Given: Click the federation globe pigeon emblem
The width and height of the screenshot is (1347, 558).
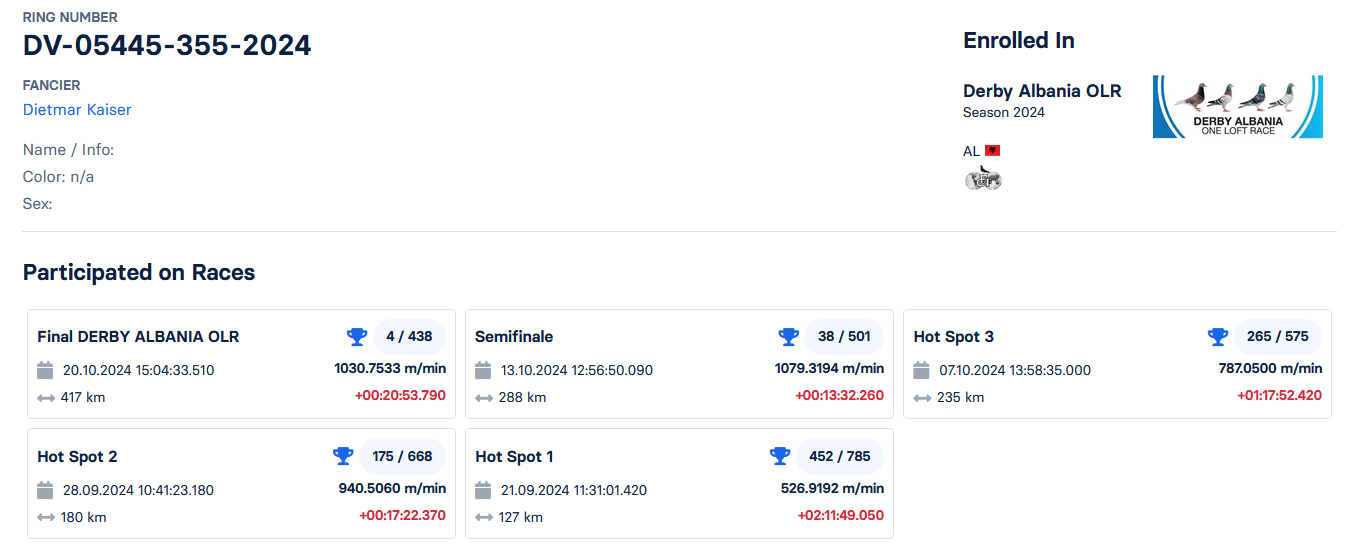Looking at the screenshot, I should (x=982, y=178).
